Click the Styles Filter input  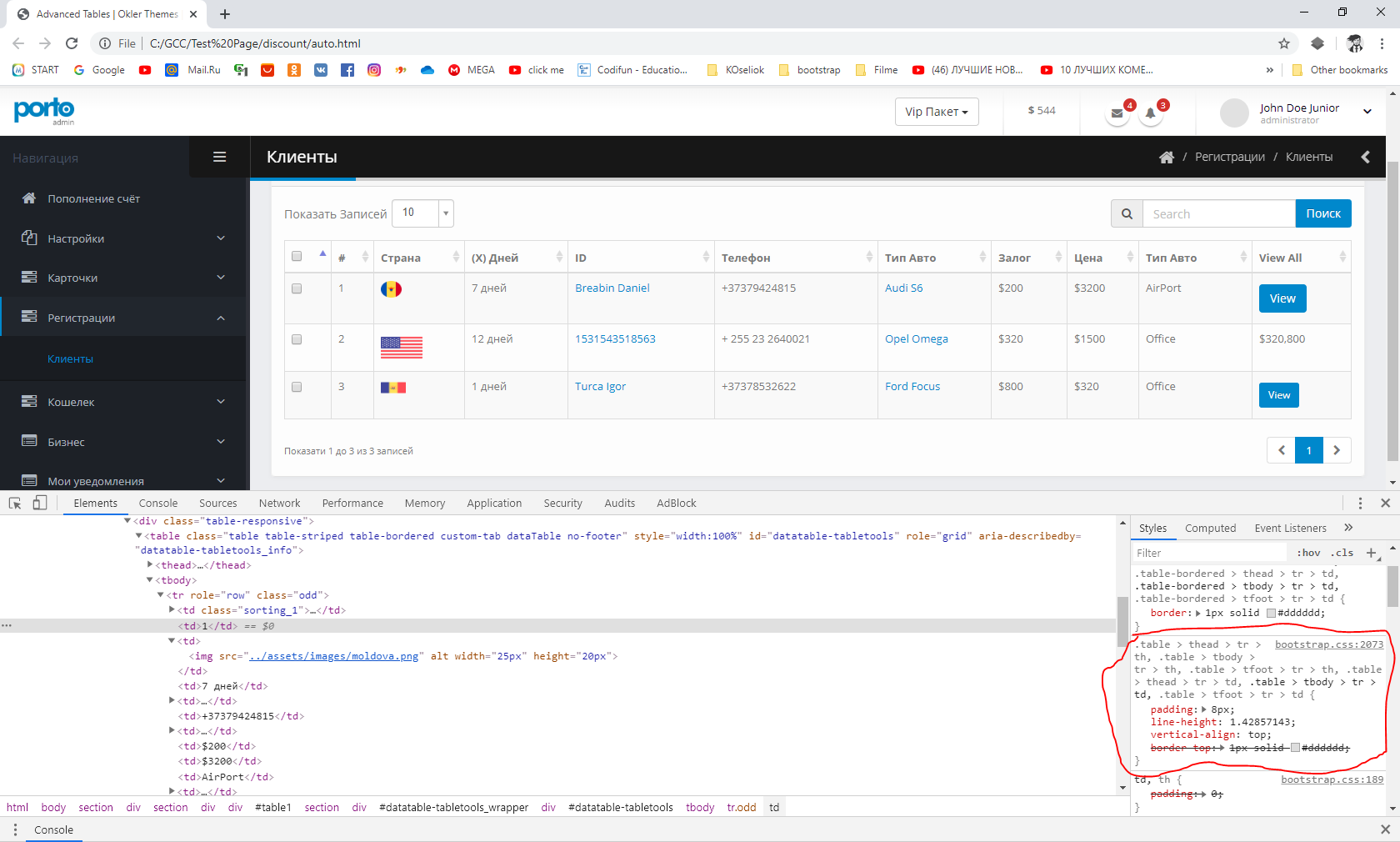coord(1211,553)
